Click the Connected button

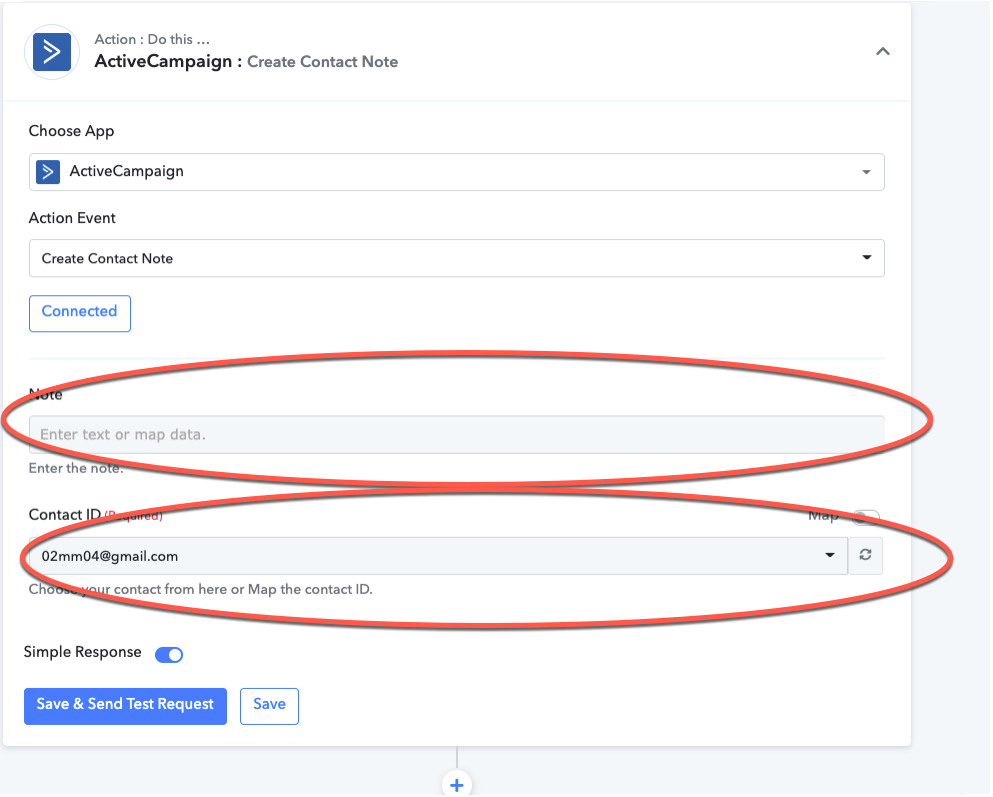pos(80,313)
